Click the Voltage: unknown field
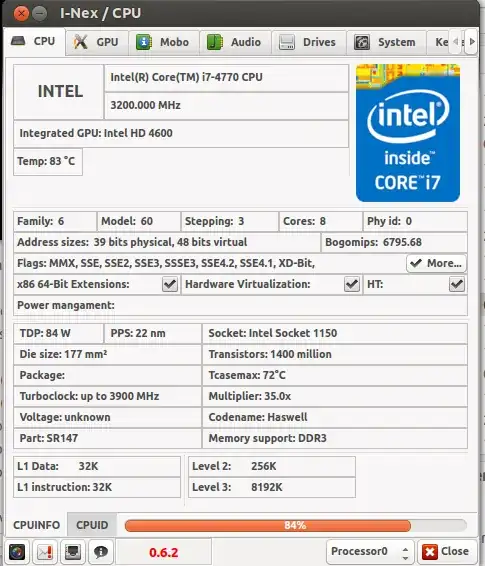485x566 pixels. 108,417
